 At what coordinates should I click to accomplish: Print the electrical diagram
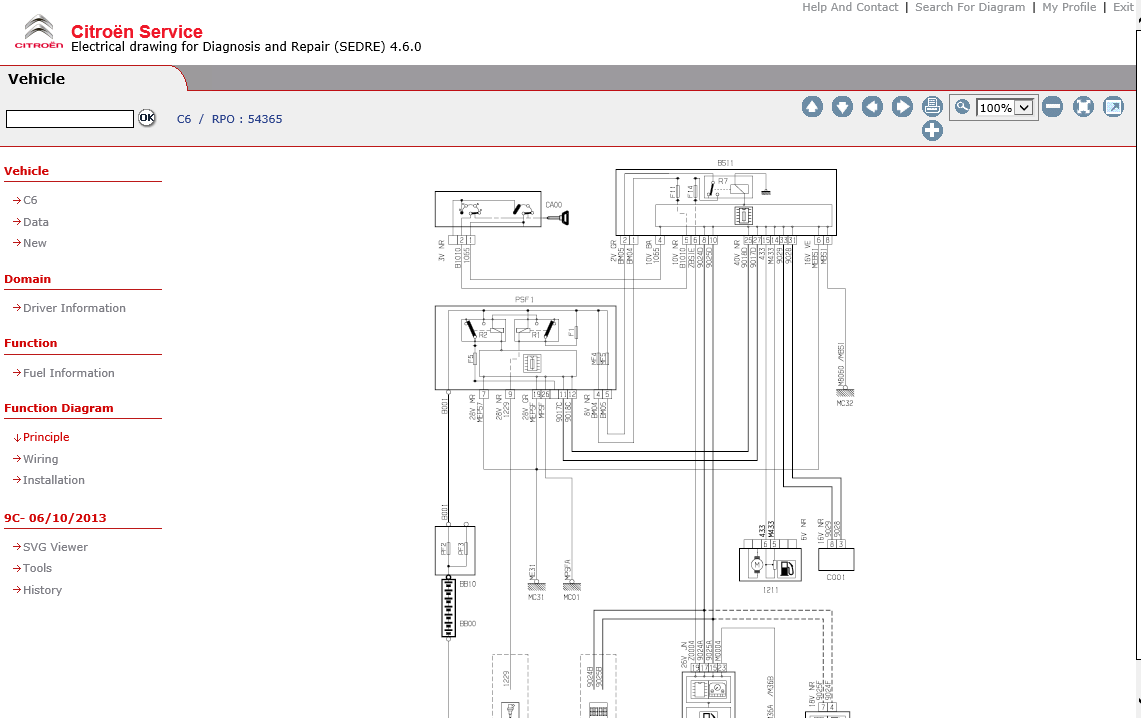tap(932, 106)
